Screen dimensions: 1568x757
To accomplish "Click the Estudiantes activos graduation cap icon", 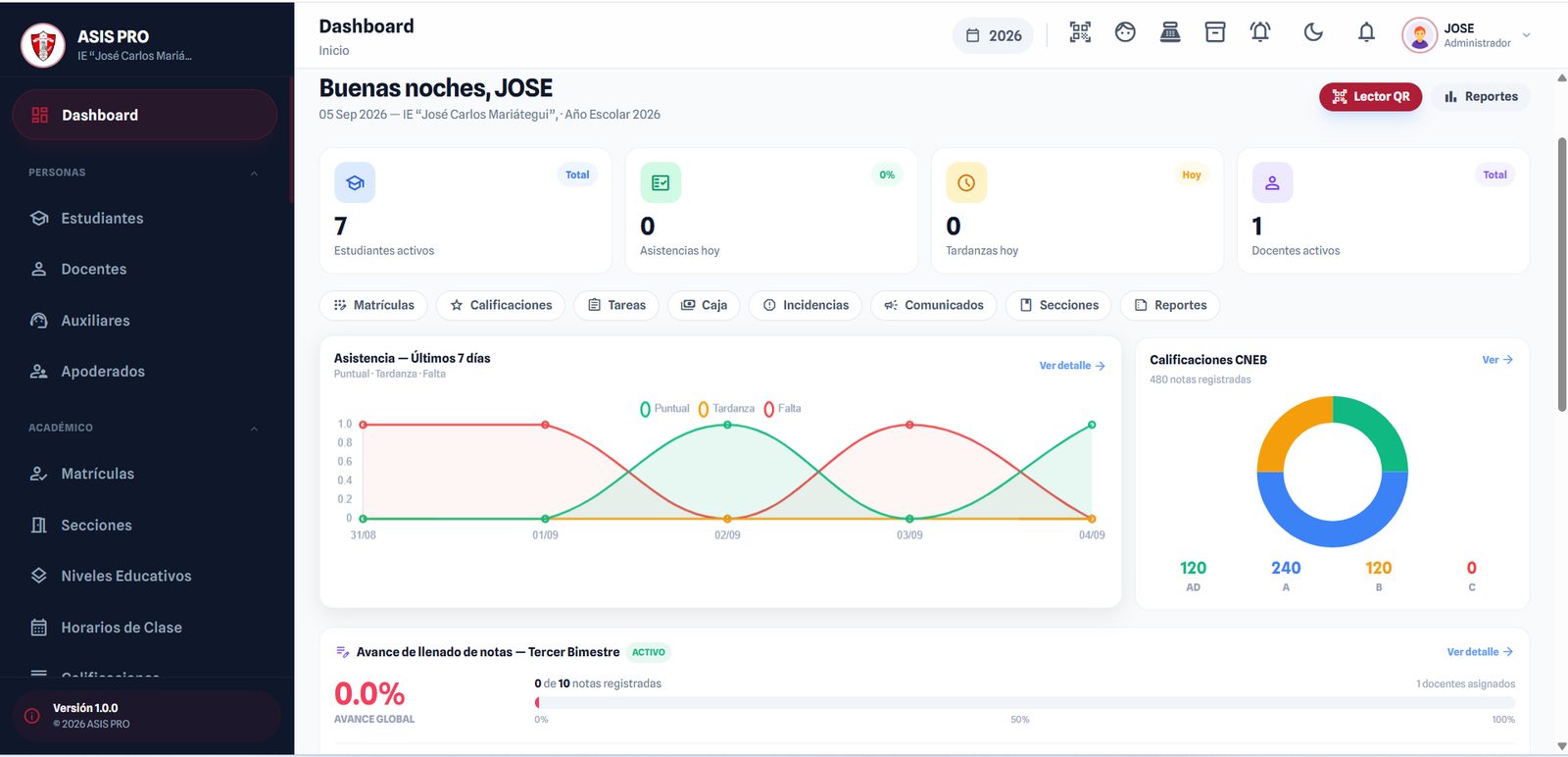I will pyautogui.click(x=355, y=182).
